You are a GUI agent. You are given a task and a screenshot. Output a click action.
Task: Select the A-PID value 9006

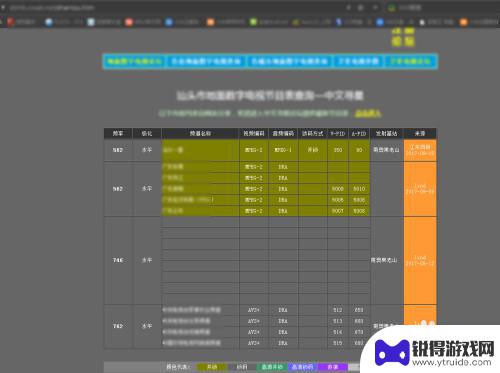pos(359,200)
